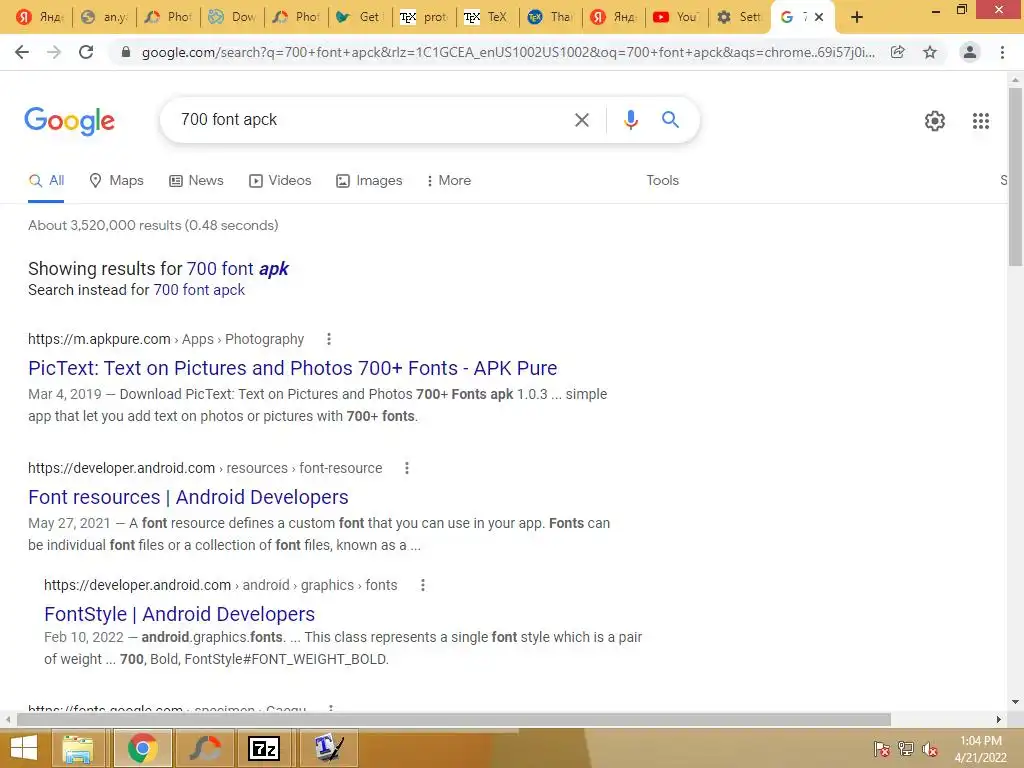
Task: Click the Google logo
Action: click(x=69, y=121)
